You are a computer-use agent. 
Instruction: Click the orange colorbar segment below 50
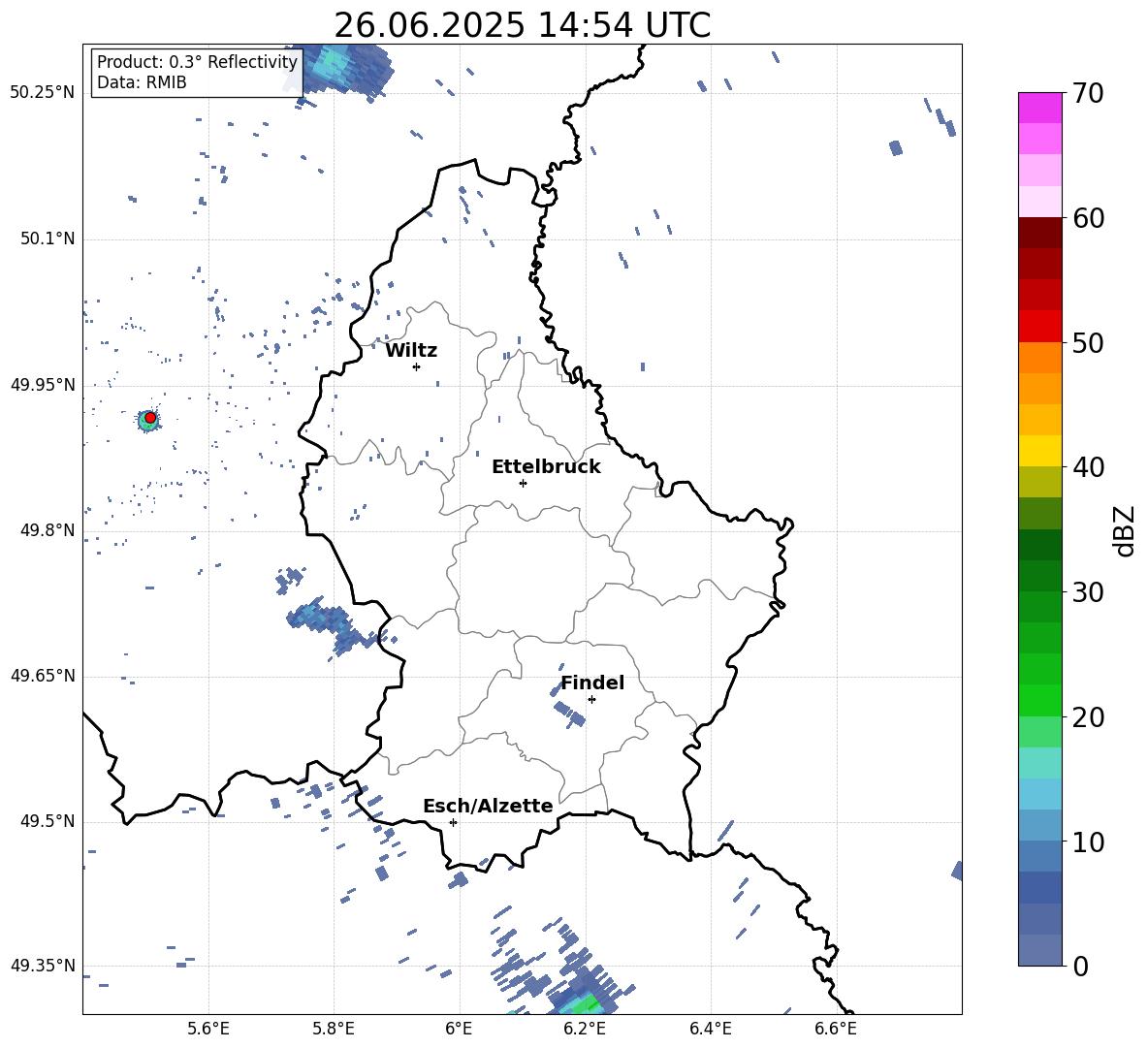(1039, 358)
